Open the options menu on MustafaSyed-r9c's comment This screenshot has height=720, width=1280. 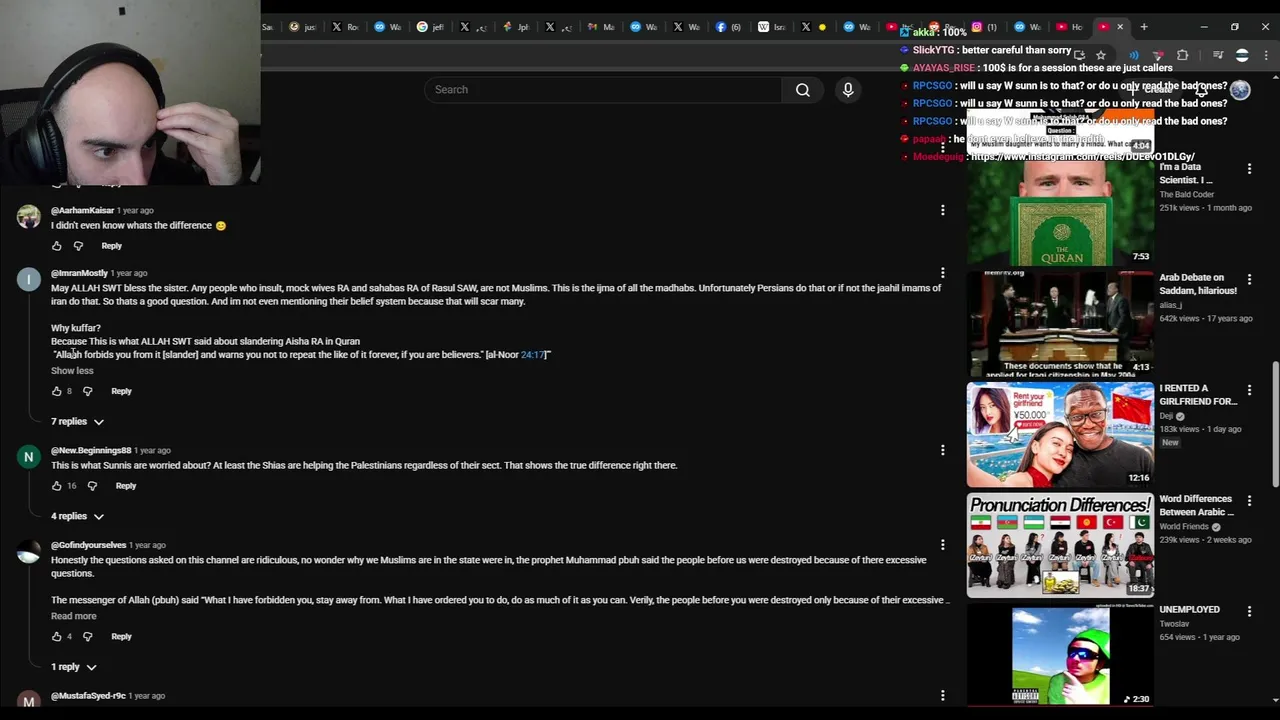(942, 695)
